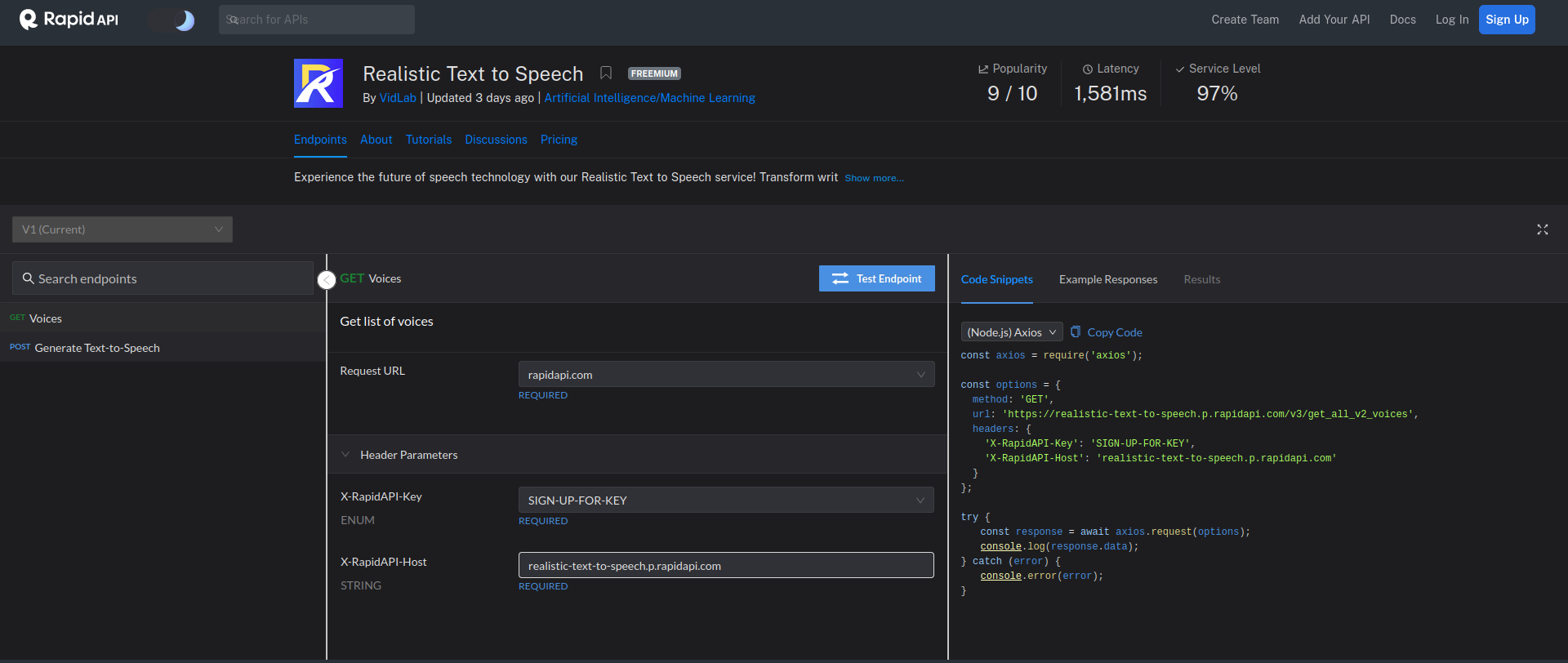This screenshot has width=1568, height=663.
Task: Open the X-RapidAPI-Key SIGN-UP-FOR-KEY dropdown
Action: tap(726, 501)
